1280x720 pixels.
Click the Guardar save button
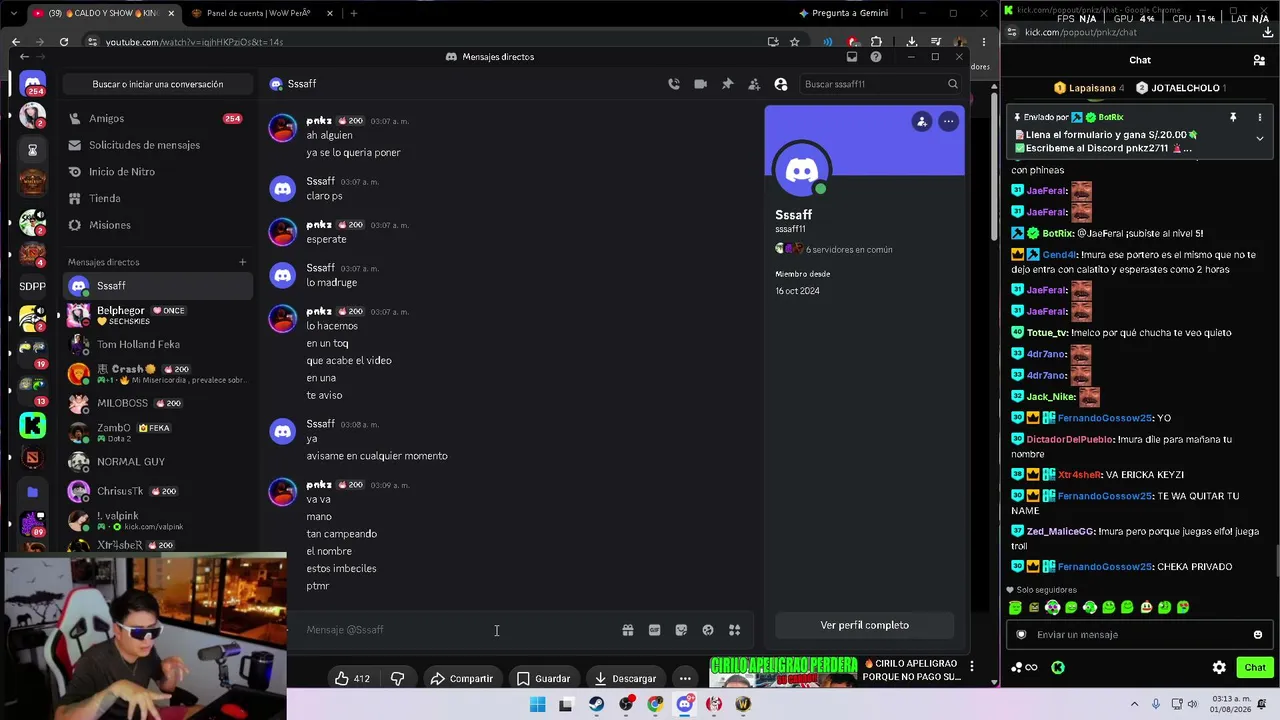(543, 679)
